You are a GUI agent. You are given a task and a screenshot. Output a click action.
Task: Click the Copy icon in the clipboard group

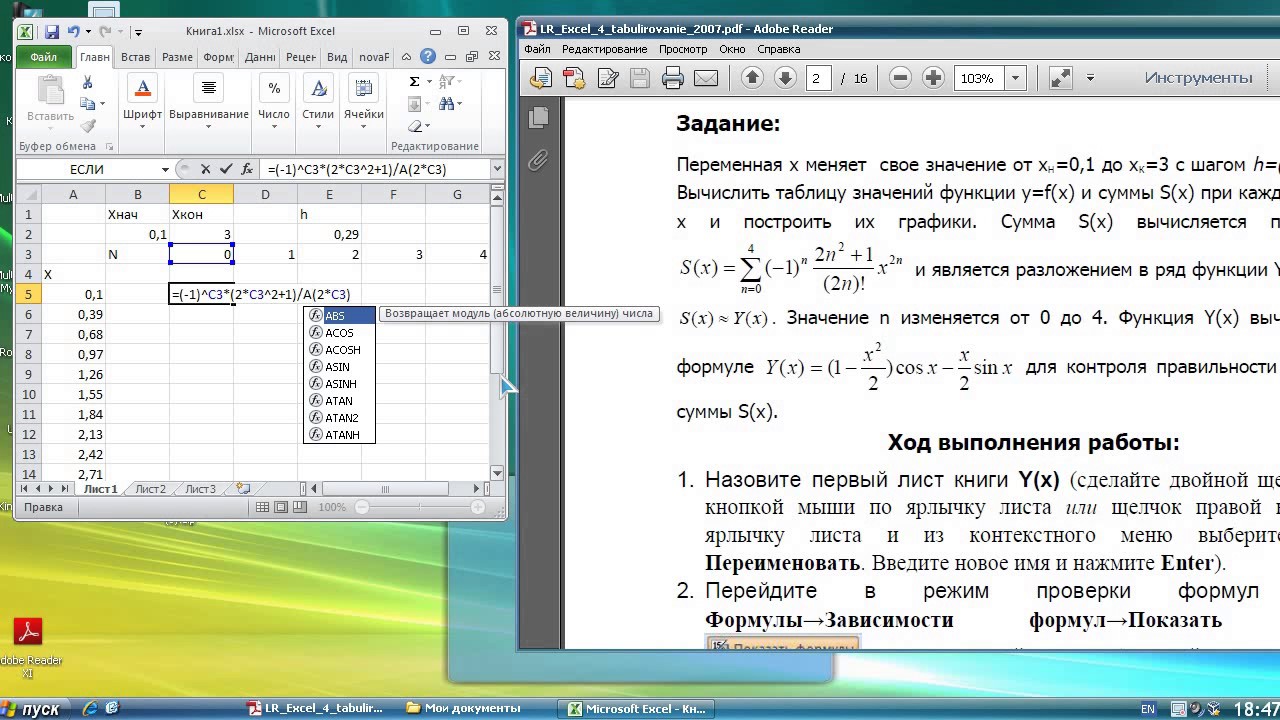tap(88, 104)
